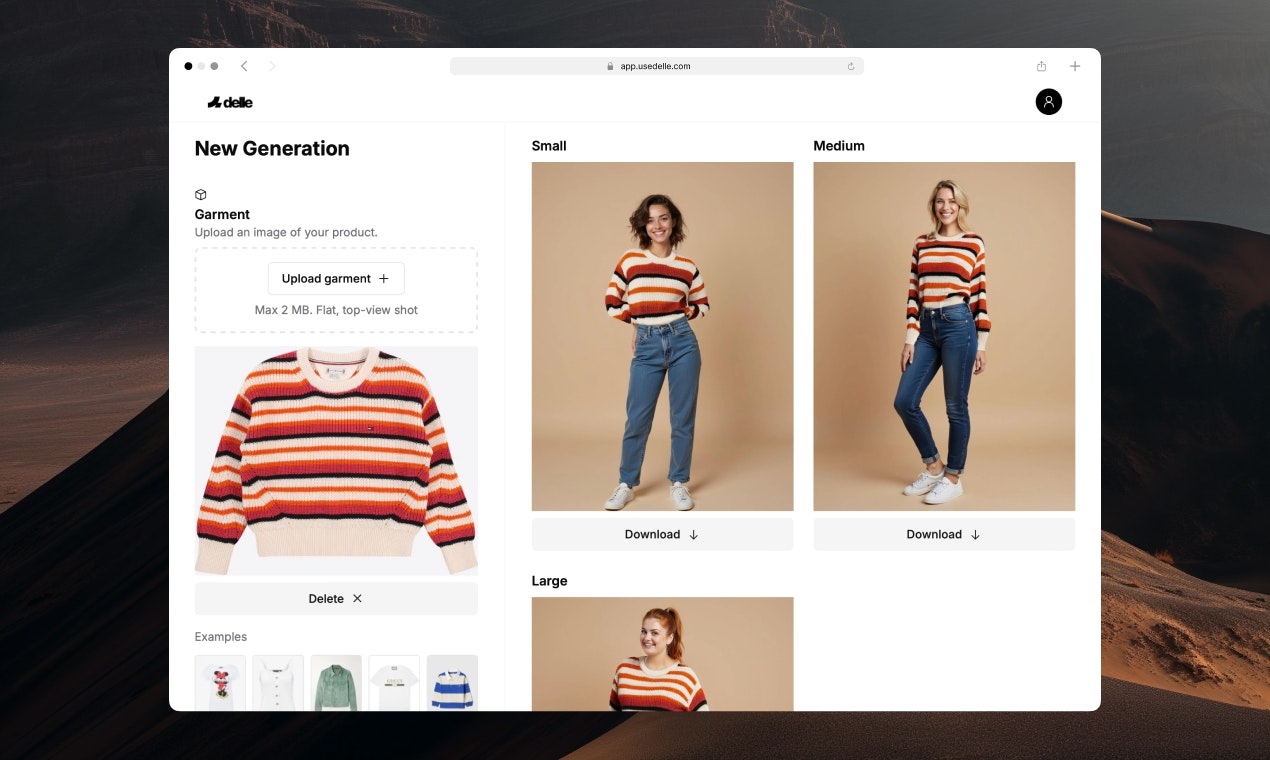The image size is (1270, 760).
Task: Open the browser share icon
Action: coord(1041,66)
